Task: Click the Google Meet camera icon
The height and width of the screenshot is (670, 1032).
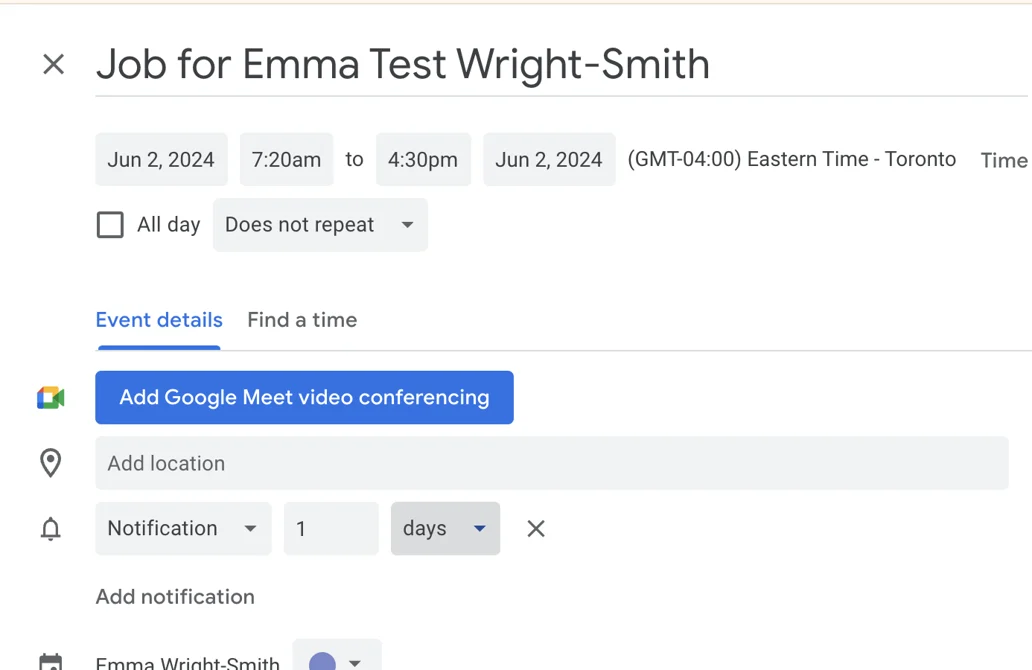Action: tap(51, 398)
